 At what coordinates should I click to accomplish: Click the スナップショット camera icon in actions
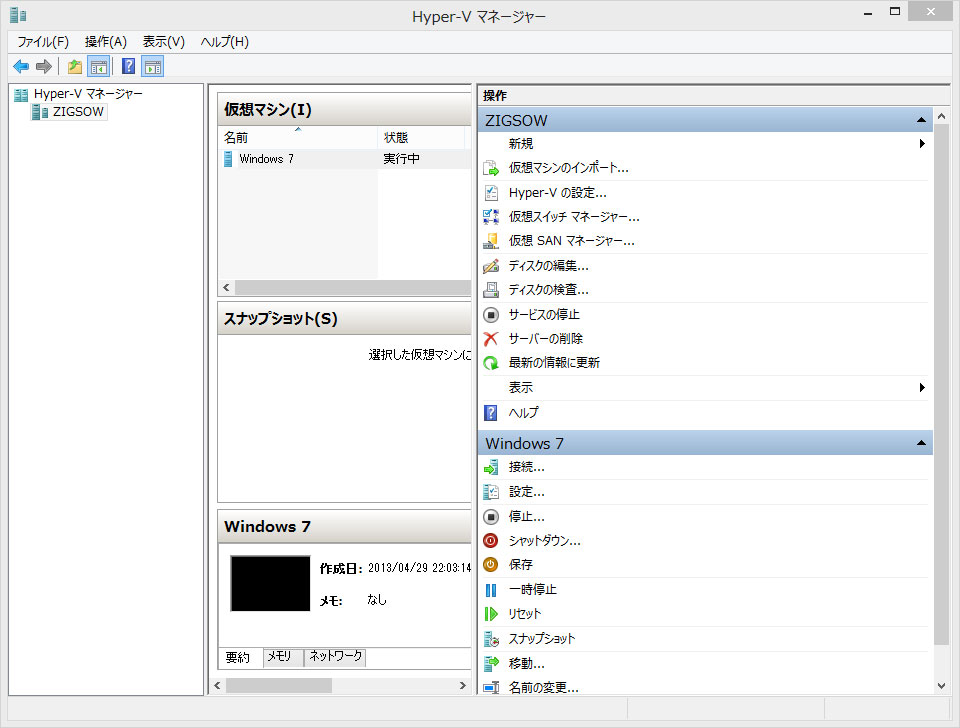491,639
